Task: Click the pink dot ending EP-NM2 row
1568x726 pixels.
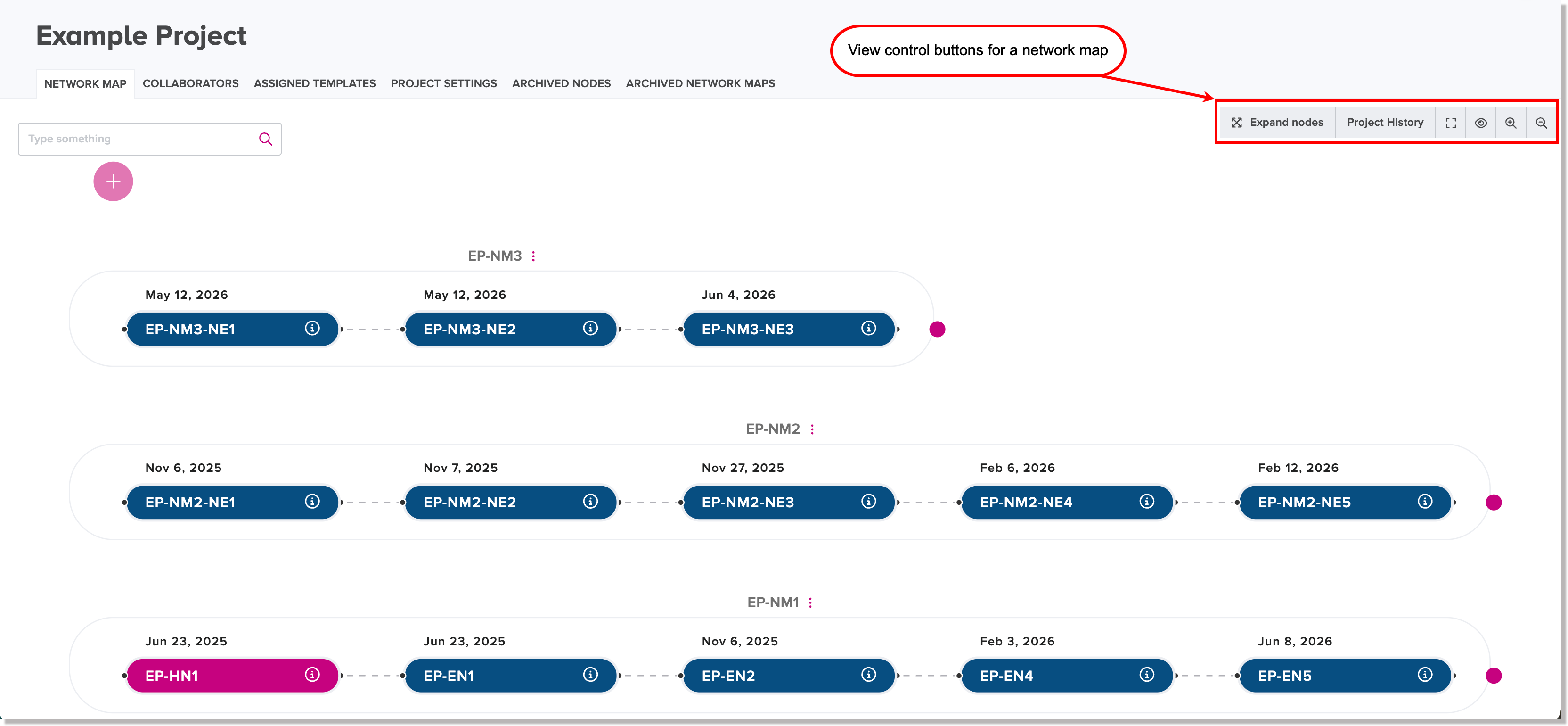Action: point(1494,503)
